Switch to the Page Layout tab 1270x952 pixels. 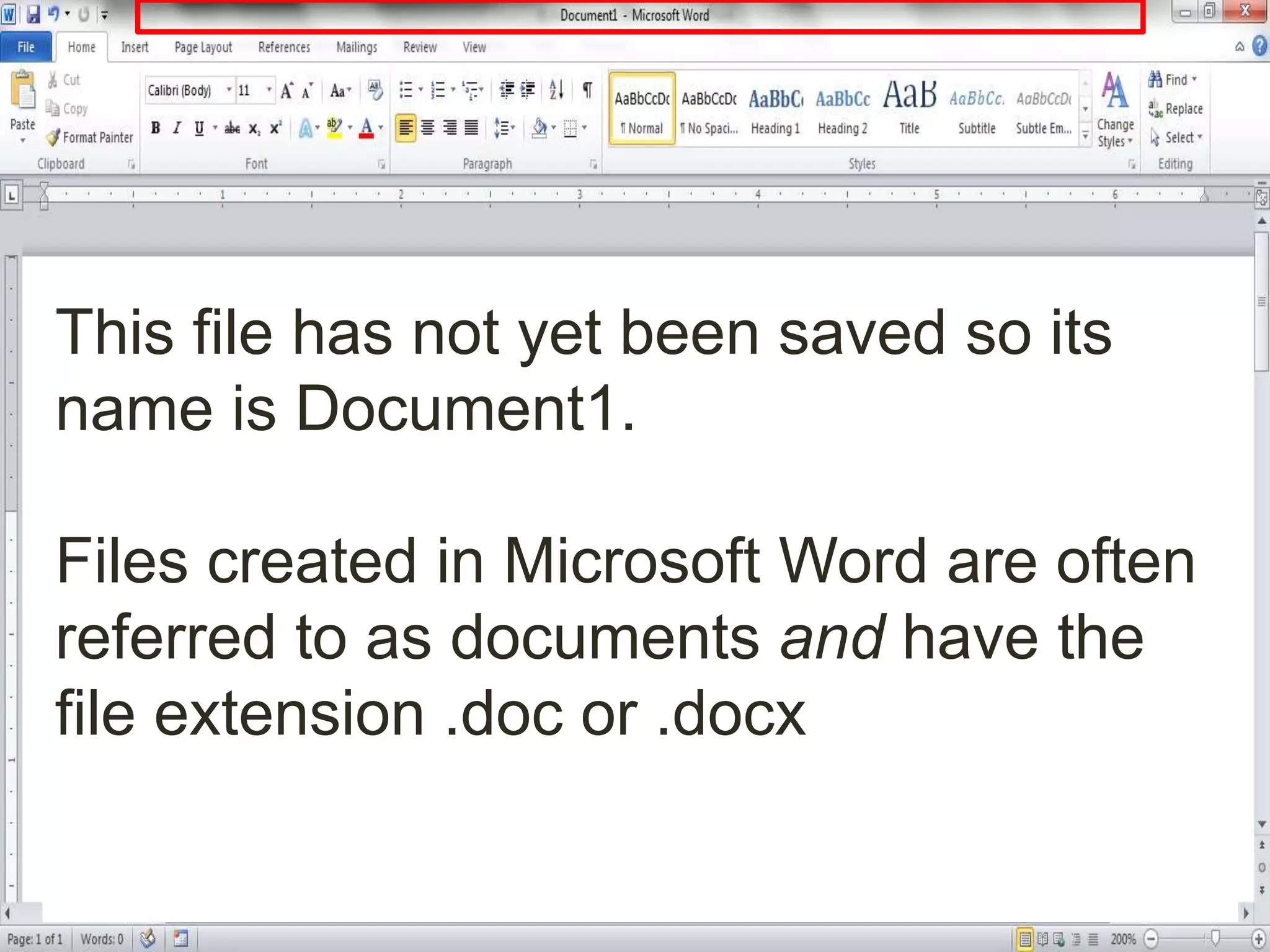(203, 47)
